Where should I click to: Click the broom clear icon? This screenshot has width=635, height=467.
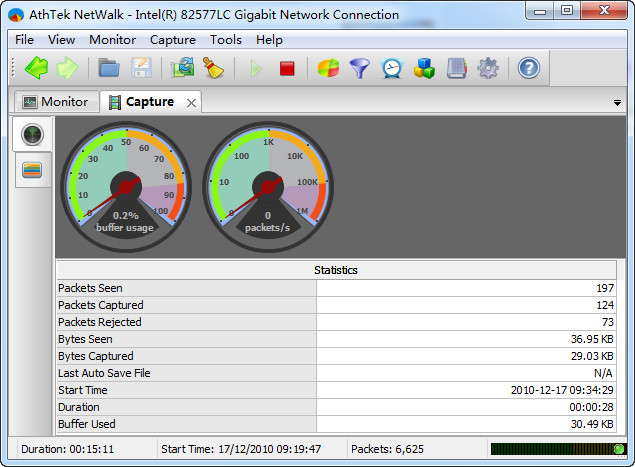(213, 68)
